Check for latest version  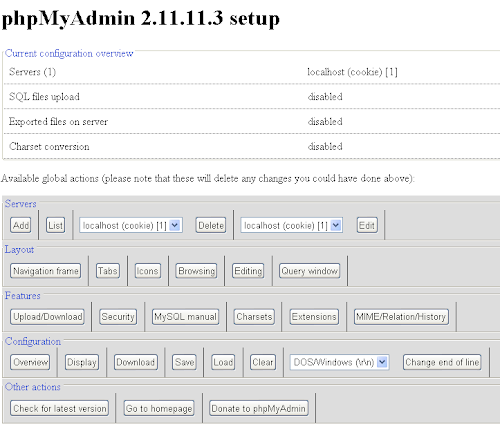[59, 408]
